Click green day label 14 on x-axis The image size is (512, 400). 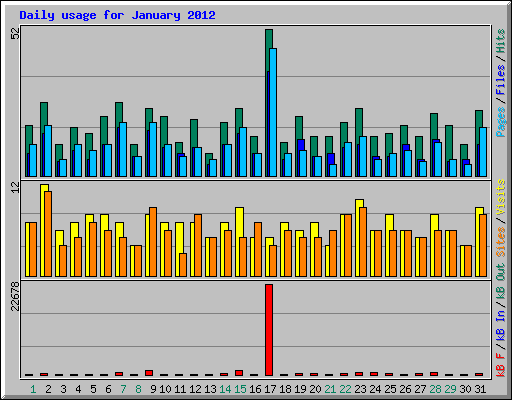point(225,389)
